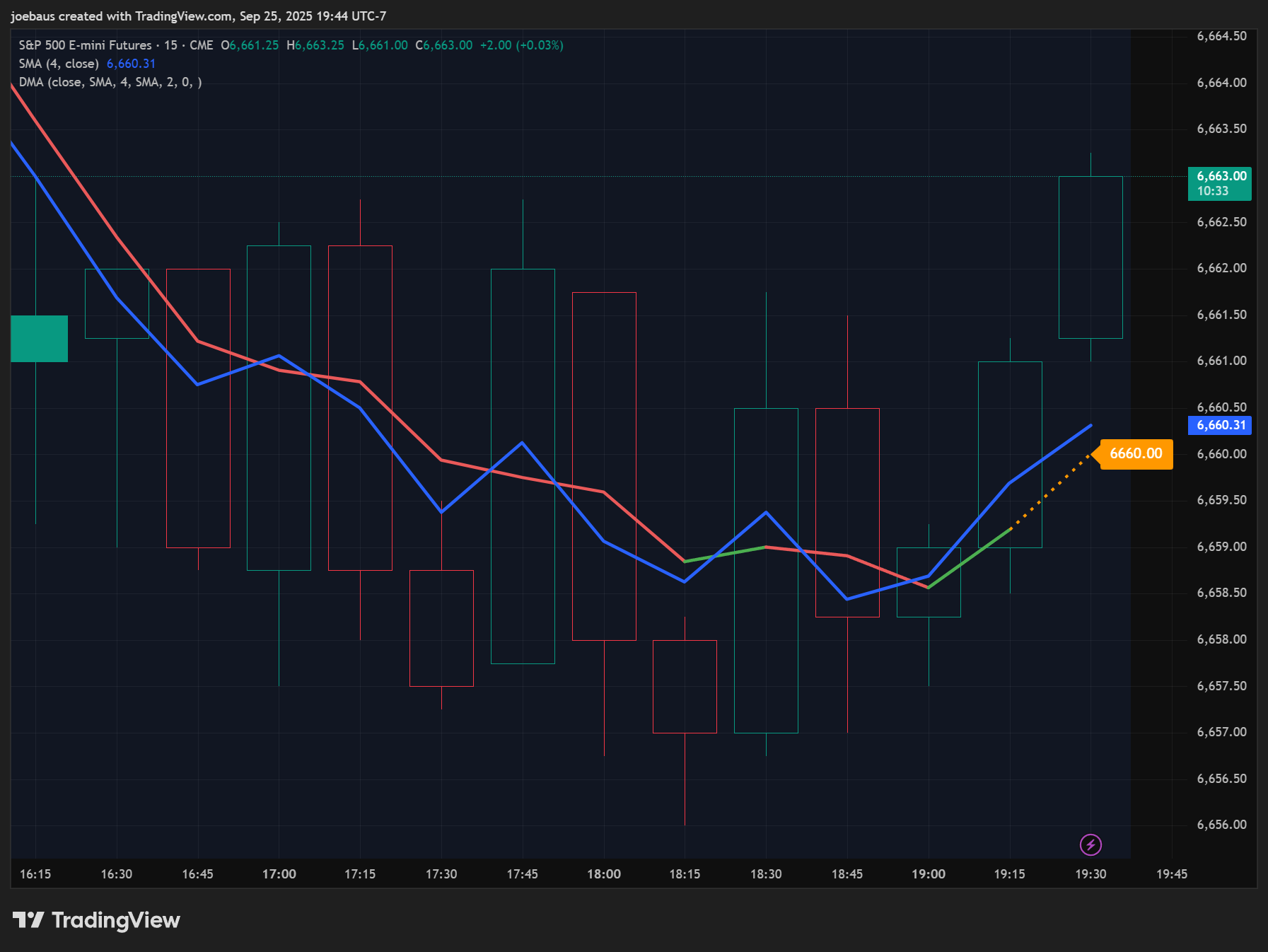Click the 6,656.00 price axis label

pyautogui.click(x=1221, y=825)
